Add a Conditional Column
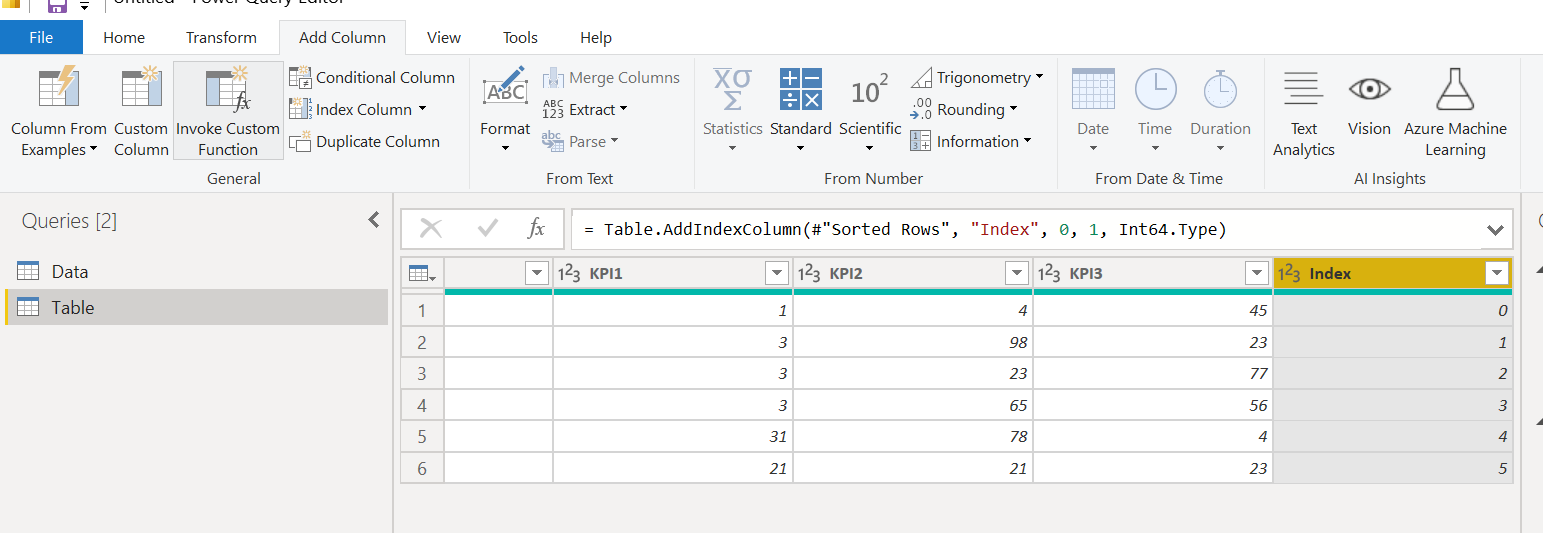Image resolution: width=1543 pixels, height=533 pixels. pyautogui.click(x=372, y=77)
